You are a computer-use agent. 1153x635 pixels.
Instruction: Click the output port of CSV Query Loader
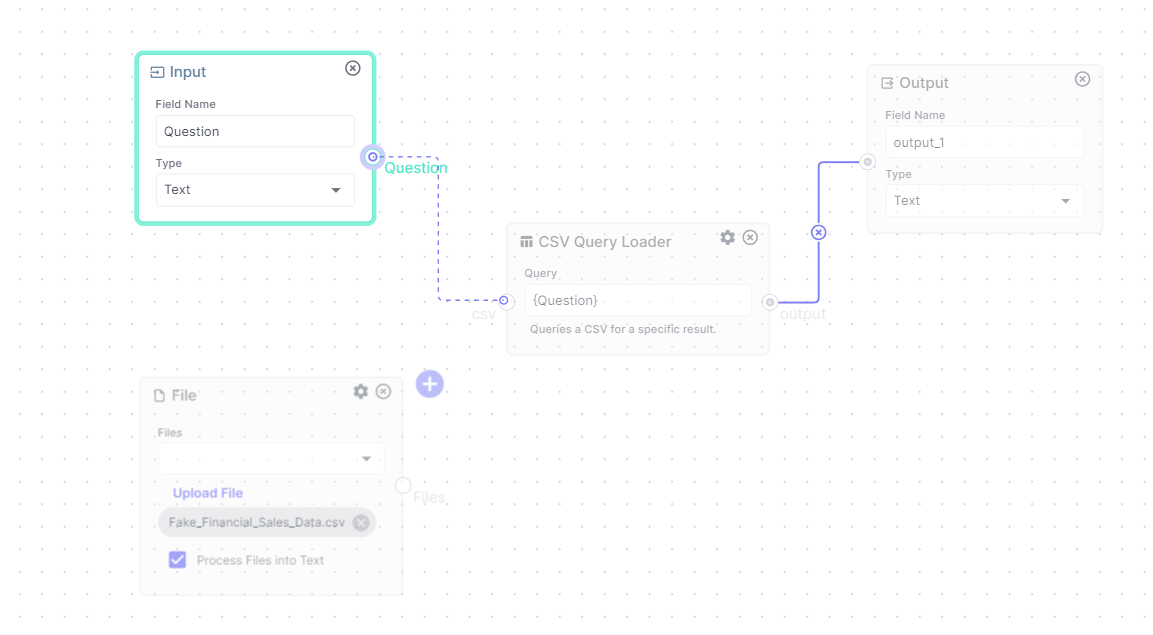click(769, 300)
